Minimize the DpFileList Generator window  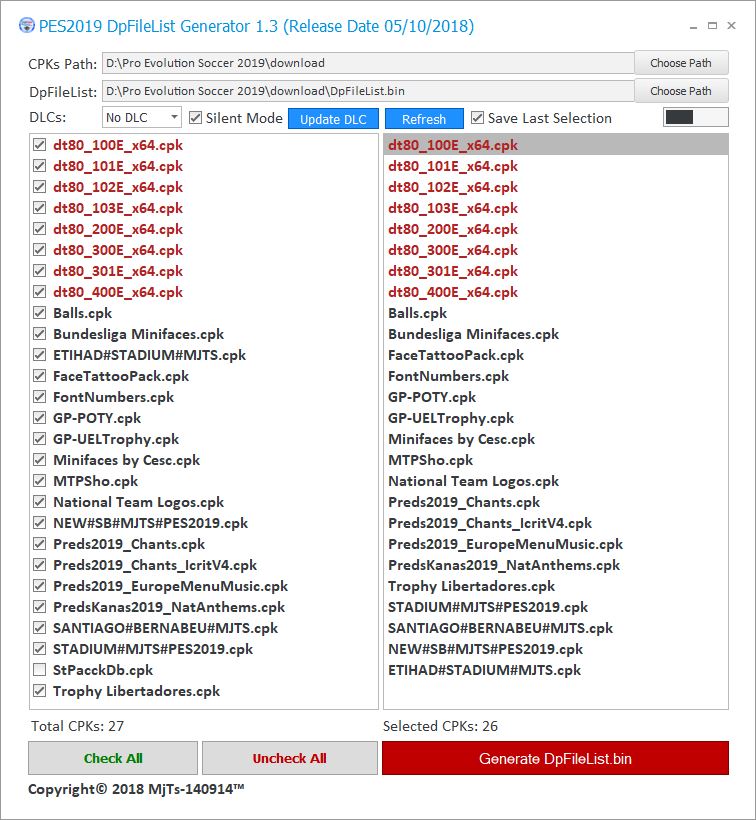(x=693, y=26)
